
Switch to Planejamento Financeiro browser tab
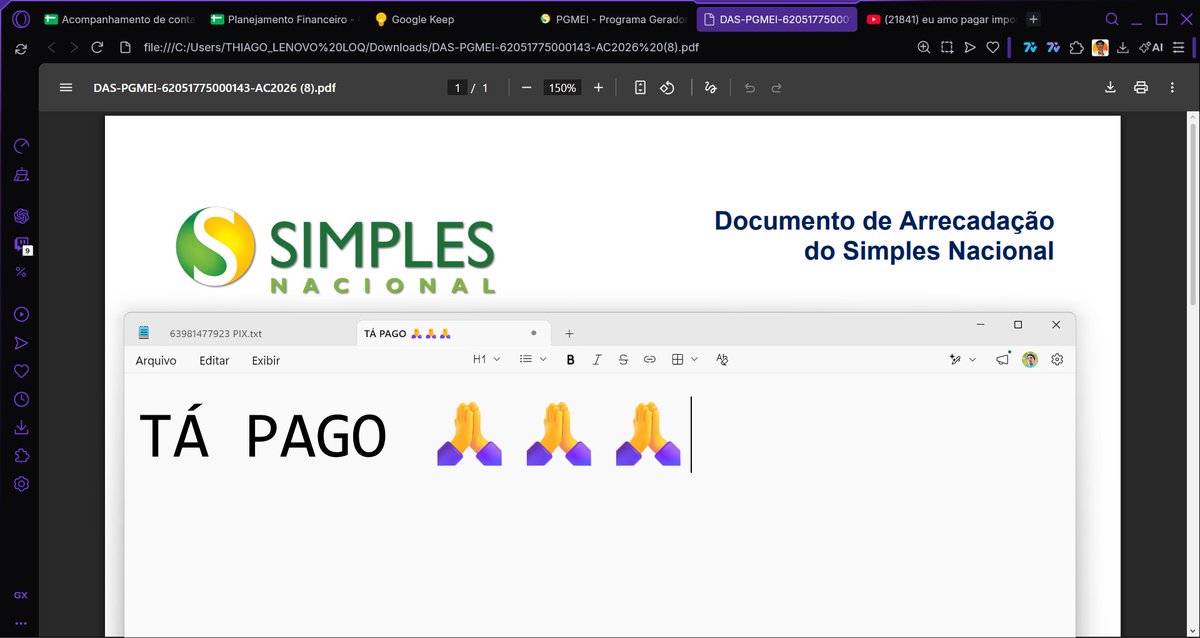284,19
